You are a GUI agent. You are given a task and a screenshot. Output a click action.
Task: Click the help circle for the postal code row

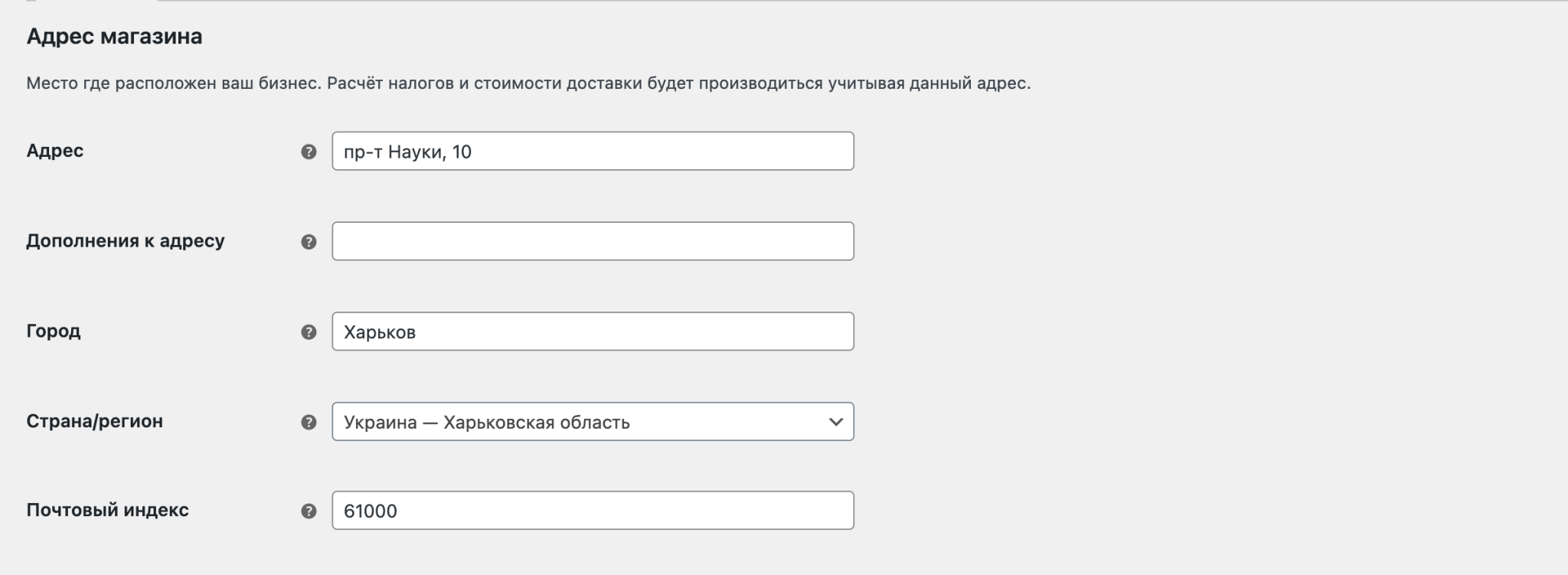[307, 511]
